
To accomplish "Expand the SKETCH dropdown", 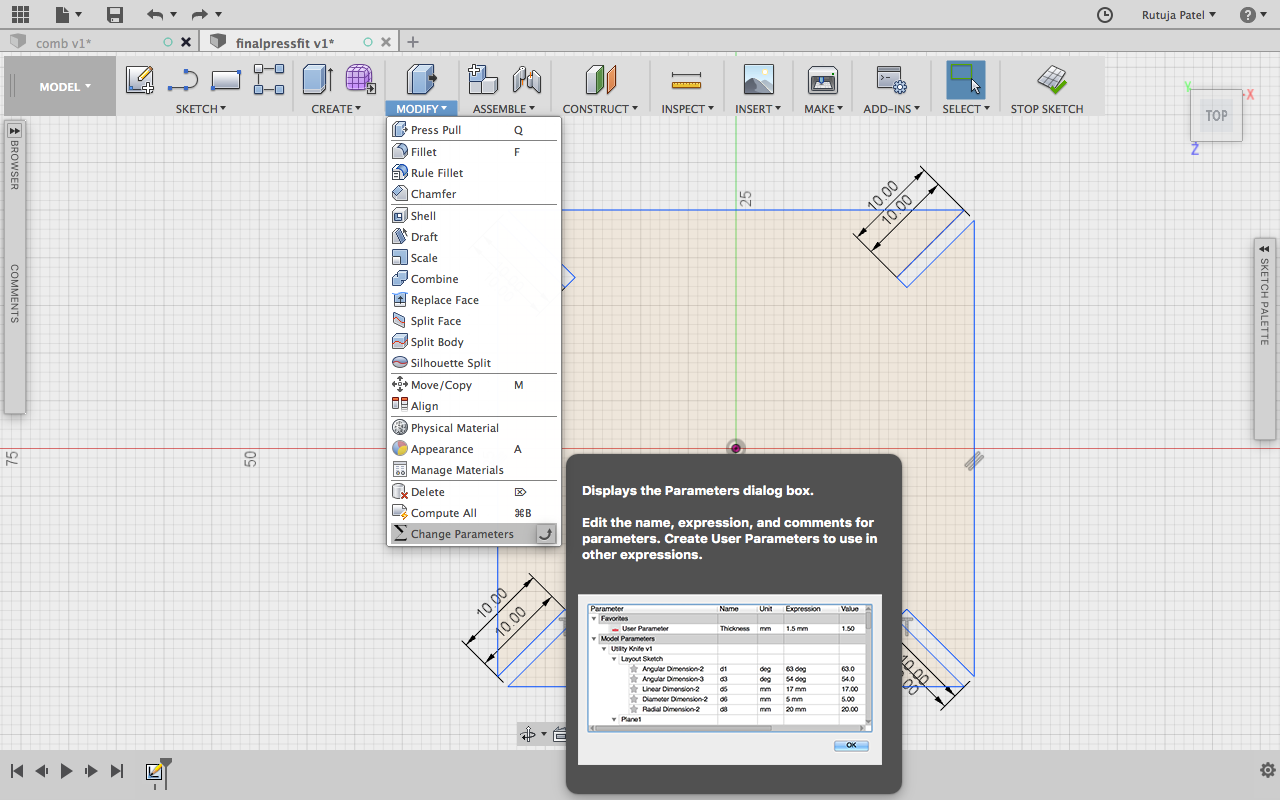I will [x=201, y=109].
